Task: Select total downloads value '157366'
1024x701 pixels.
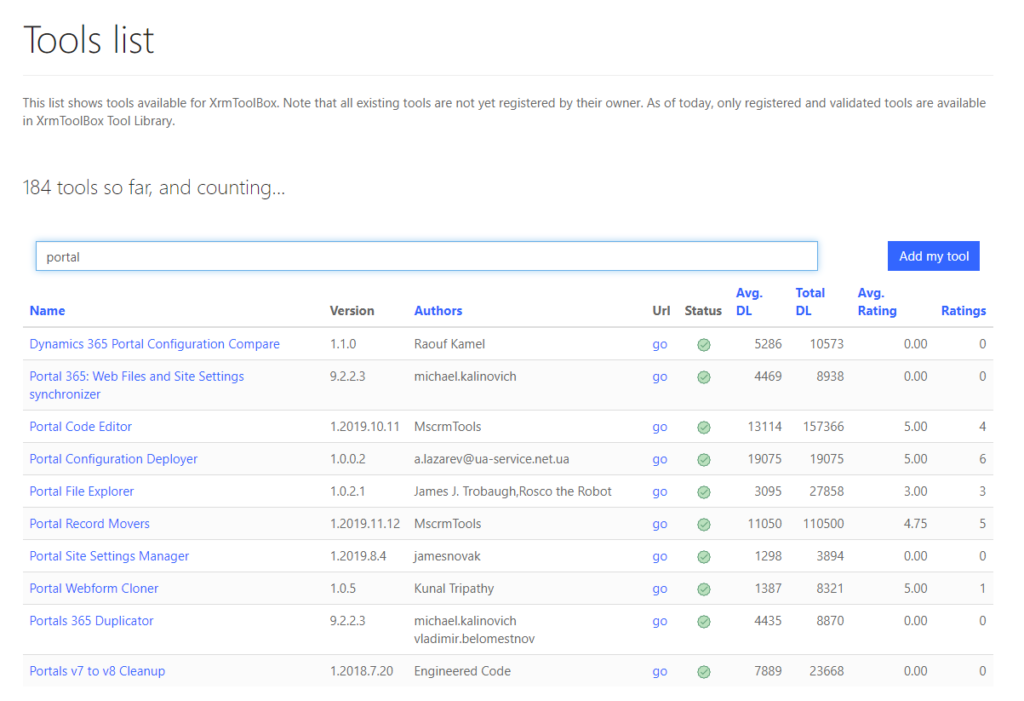Action: (823, 426)
